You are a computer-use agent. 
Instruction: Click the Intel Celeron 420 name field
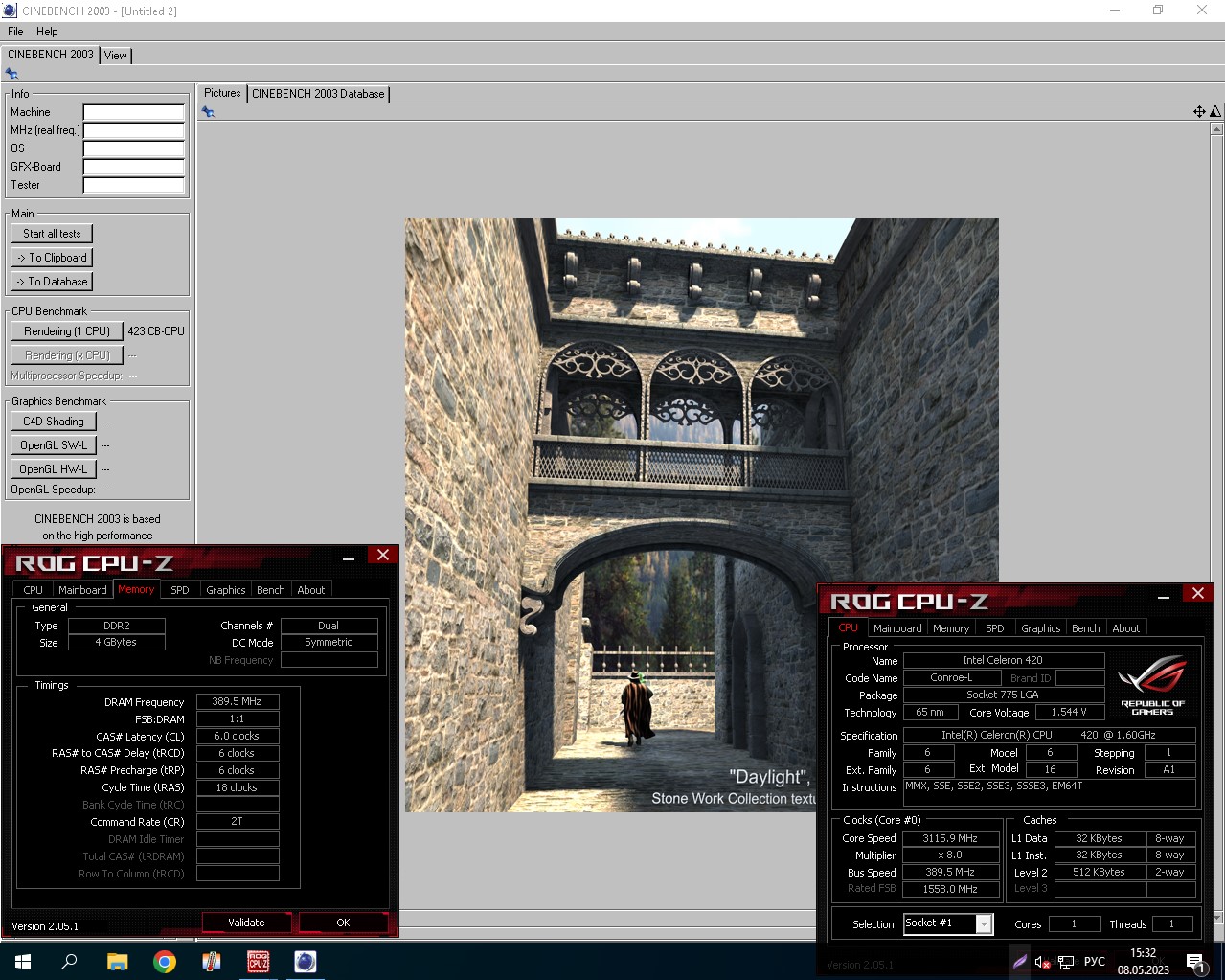(x=1003, y=660)
